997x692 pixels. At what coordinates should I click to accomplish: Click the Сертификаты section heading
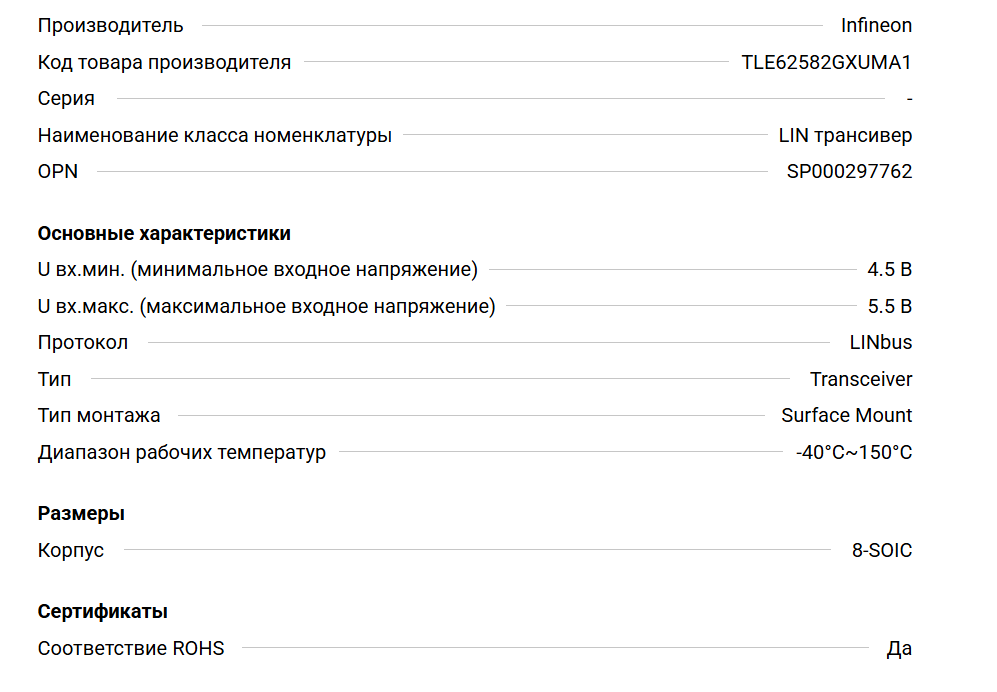point(102,611)
